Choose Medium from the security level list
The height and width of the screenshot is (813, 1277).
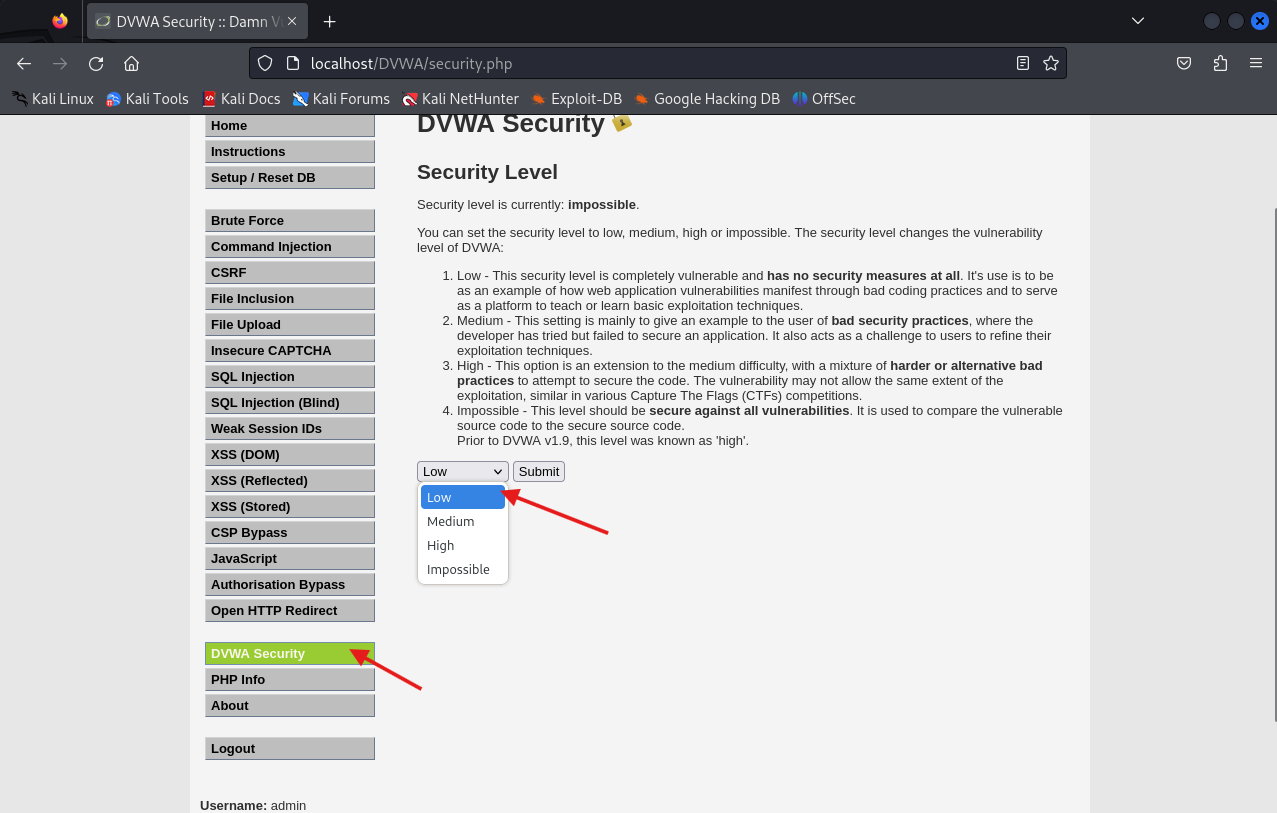[x=463, y=521]
